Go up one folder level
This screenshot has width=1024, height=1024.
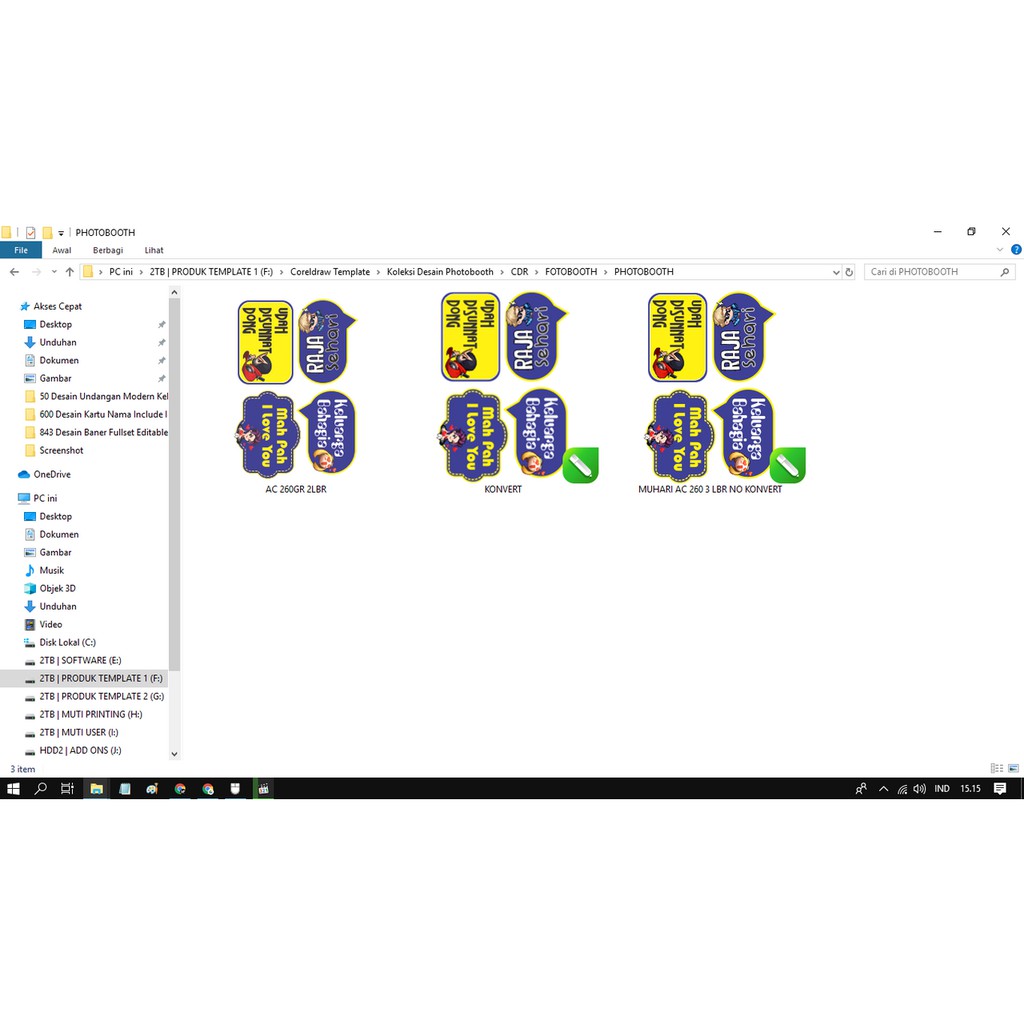pyautogui.click(x=70, y=272)
